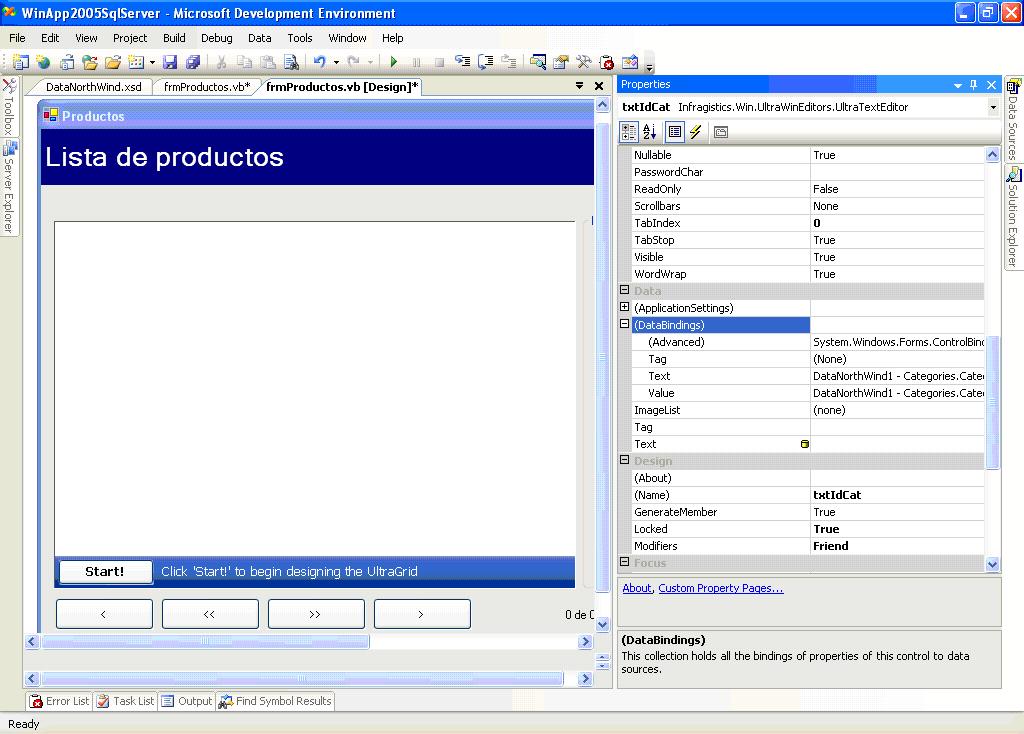Click the '>' navigation button
This screenshot has height=734, width=1024.
pos(422,614)
